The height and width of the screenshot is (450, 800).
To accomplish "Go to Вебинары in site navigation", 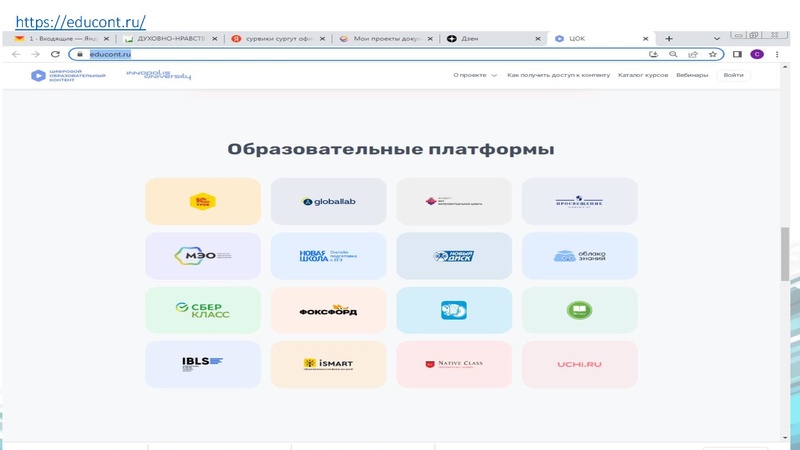I will point(692,75).
